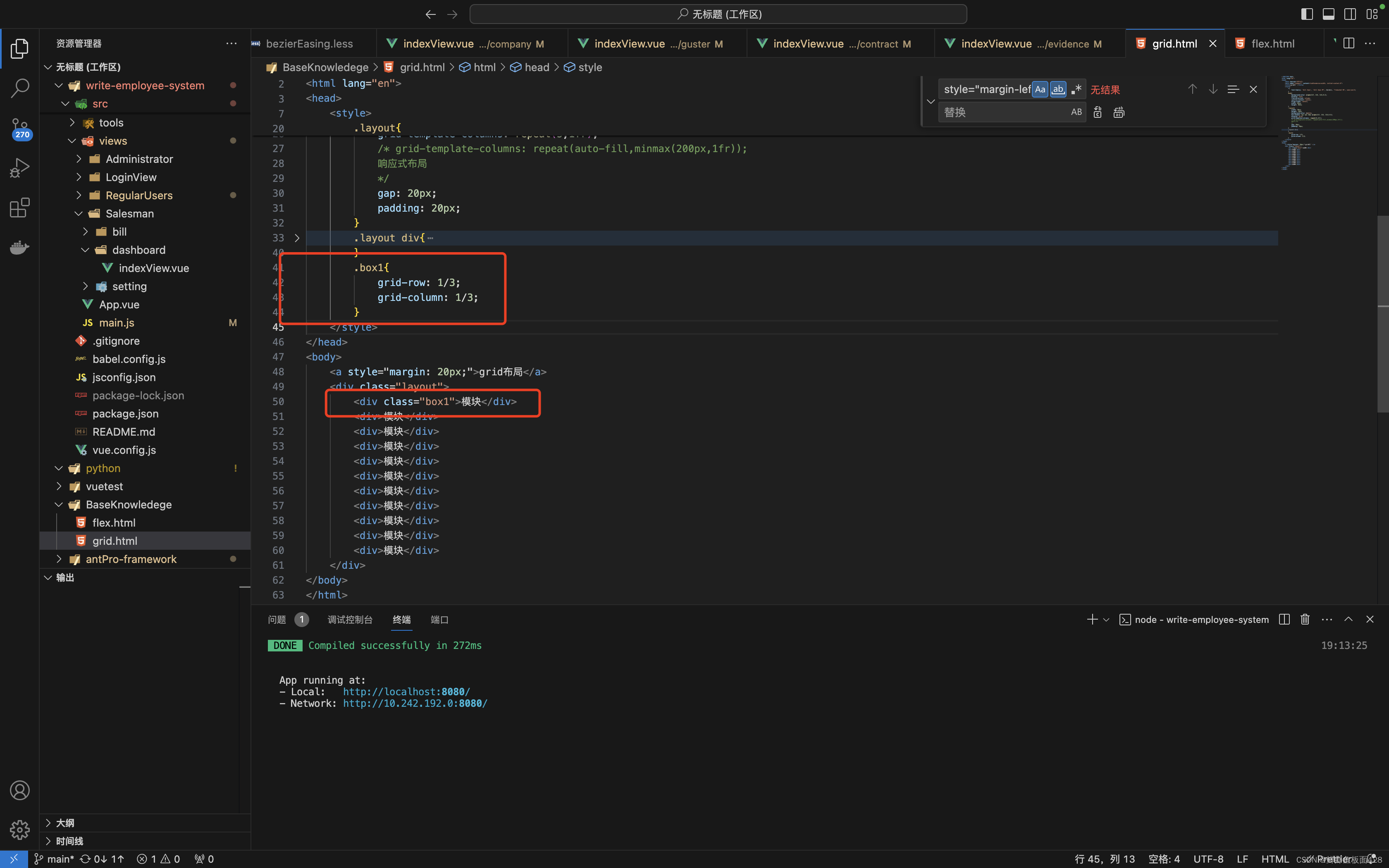Viewport: 1389px width, 868px height.
Task: Split the terminal icon
Action: click(1284, 620)
